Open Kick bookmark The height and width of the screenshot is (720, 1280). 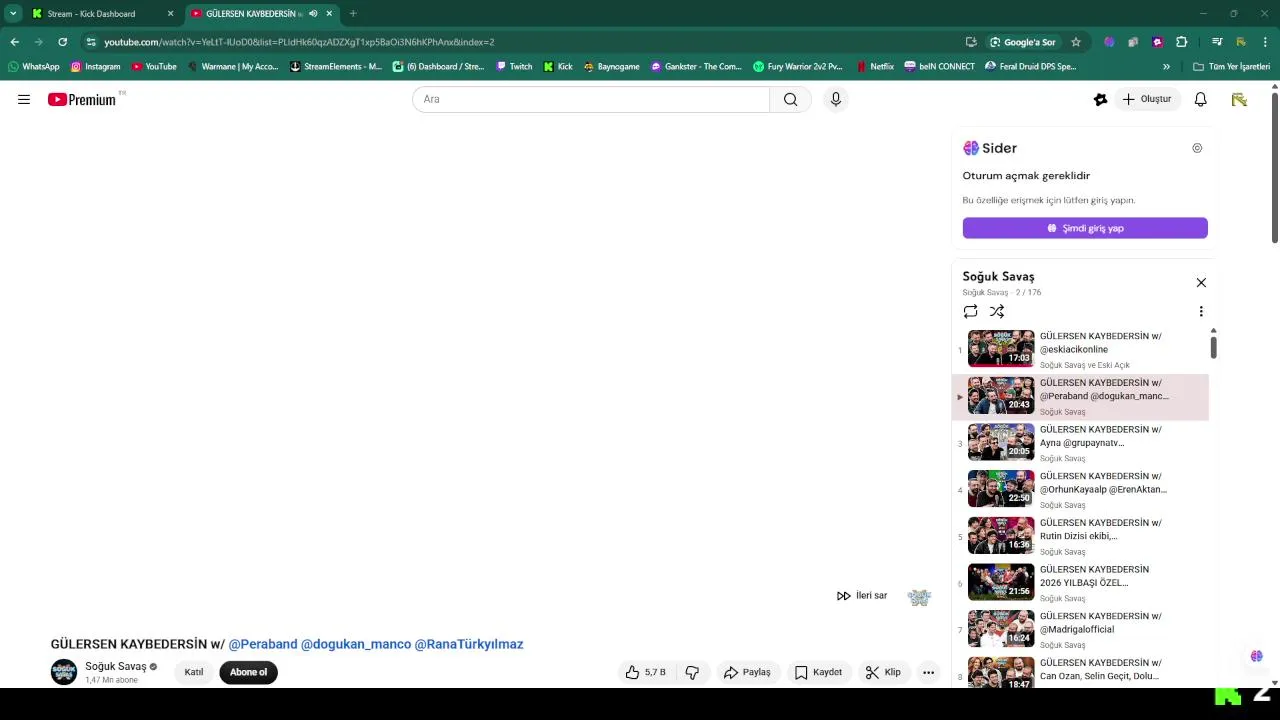[x=558, y=67]
